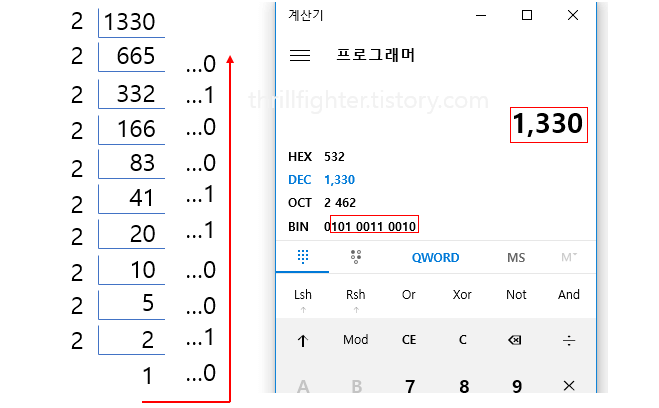
Task: Click the 1,330 main display value
Action: (548, 124)
